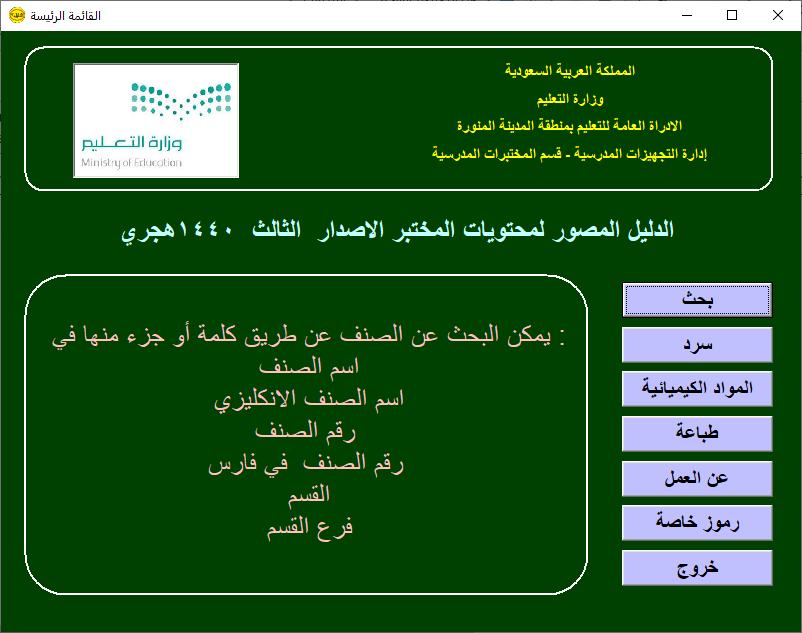Select the رموز خاصة (Special symbols) button
The image size is (802, 633).
697,522
